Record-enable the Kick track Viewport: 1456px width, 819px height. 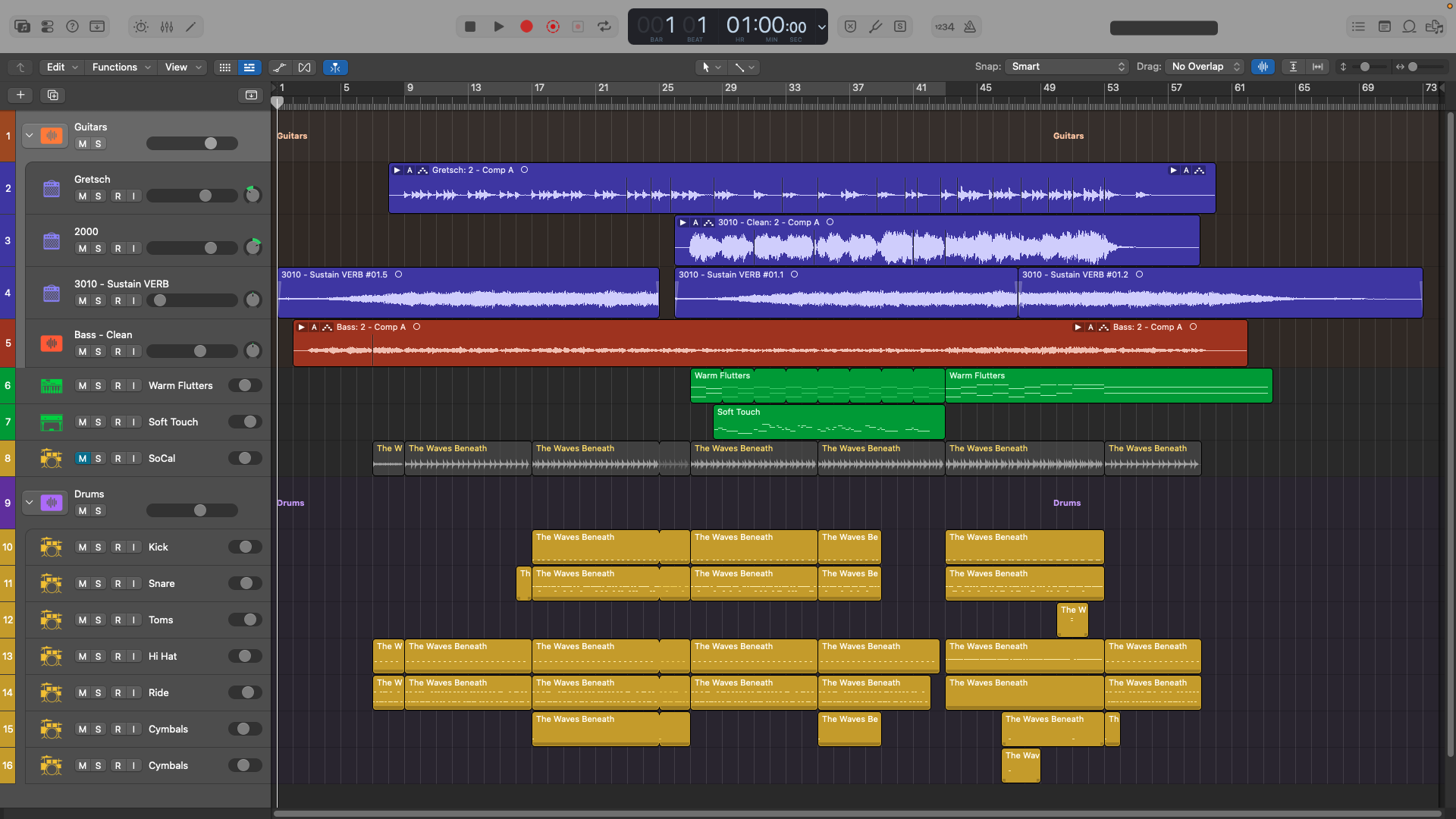(x=118, y=548)
